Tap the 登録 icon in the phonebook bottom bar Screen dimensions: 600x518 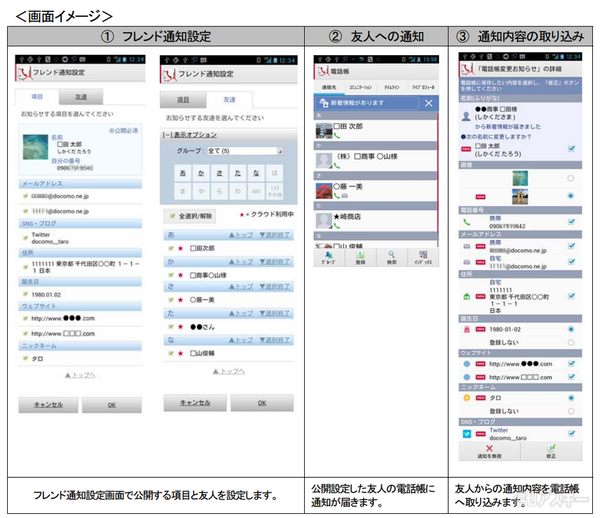360,257
